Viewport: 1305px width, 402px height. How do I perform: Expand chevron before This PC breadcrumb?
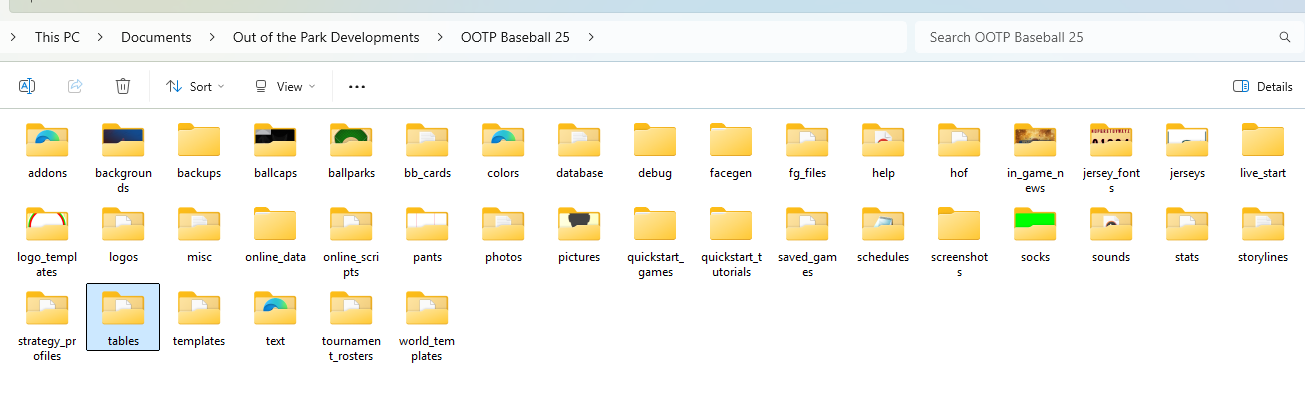(x=13, y=37)
